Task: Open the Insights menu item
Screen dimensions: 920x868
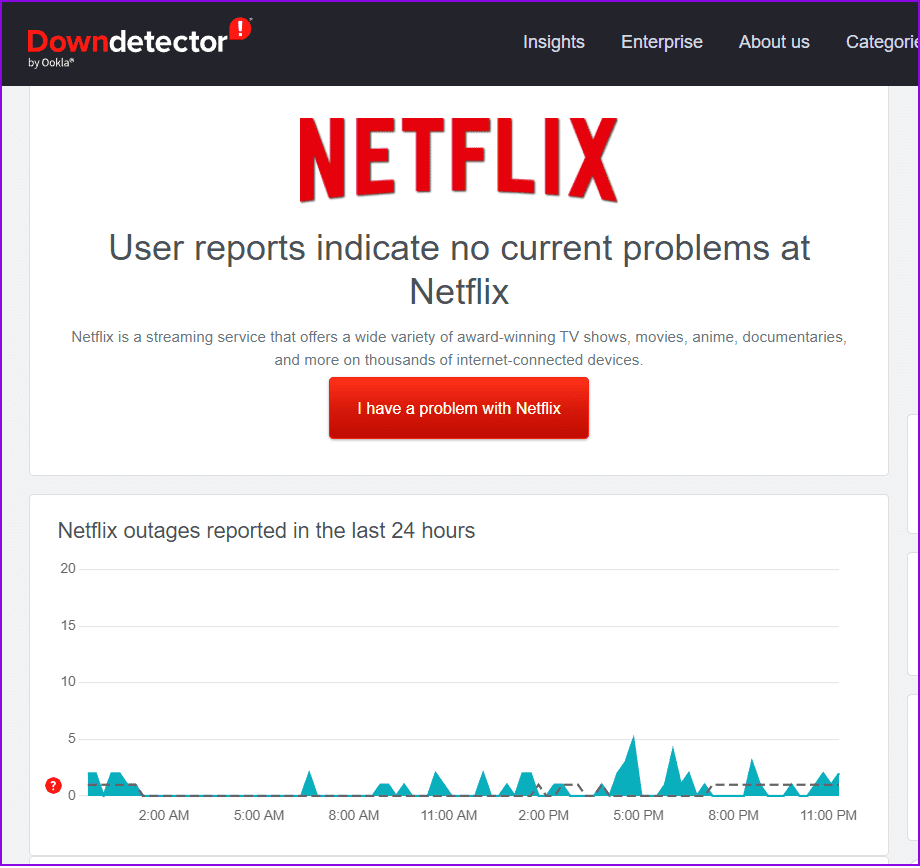Action: pyautogui.click(x=553, y=42)
